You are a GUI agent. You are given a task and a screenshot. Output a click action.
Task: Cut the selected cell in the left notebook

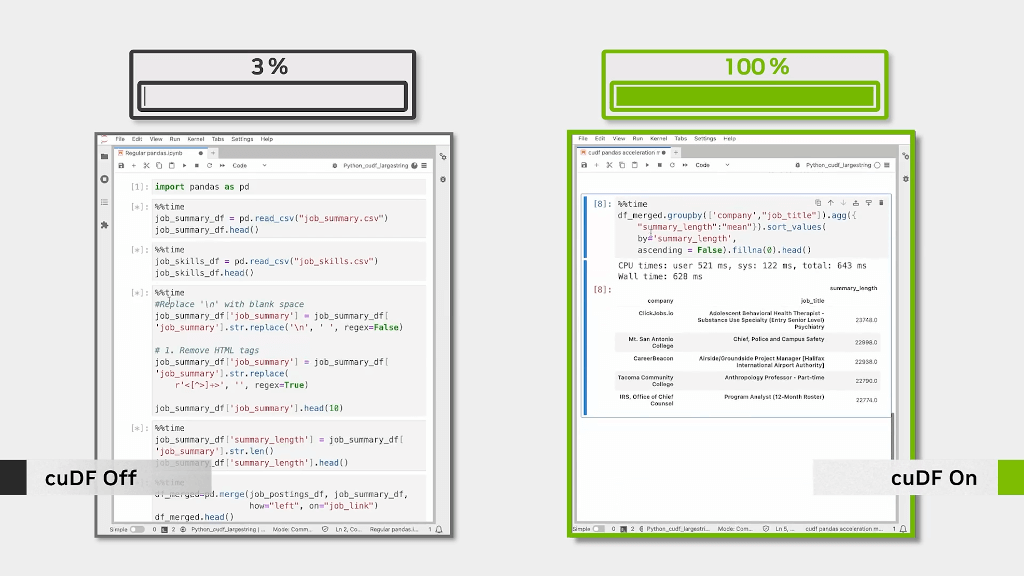(x=146, y=165)
